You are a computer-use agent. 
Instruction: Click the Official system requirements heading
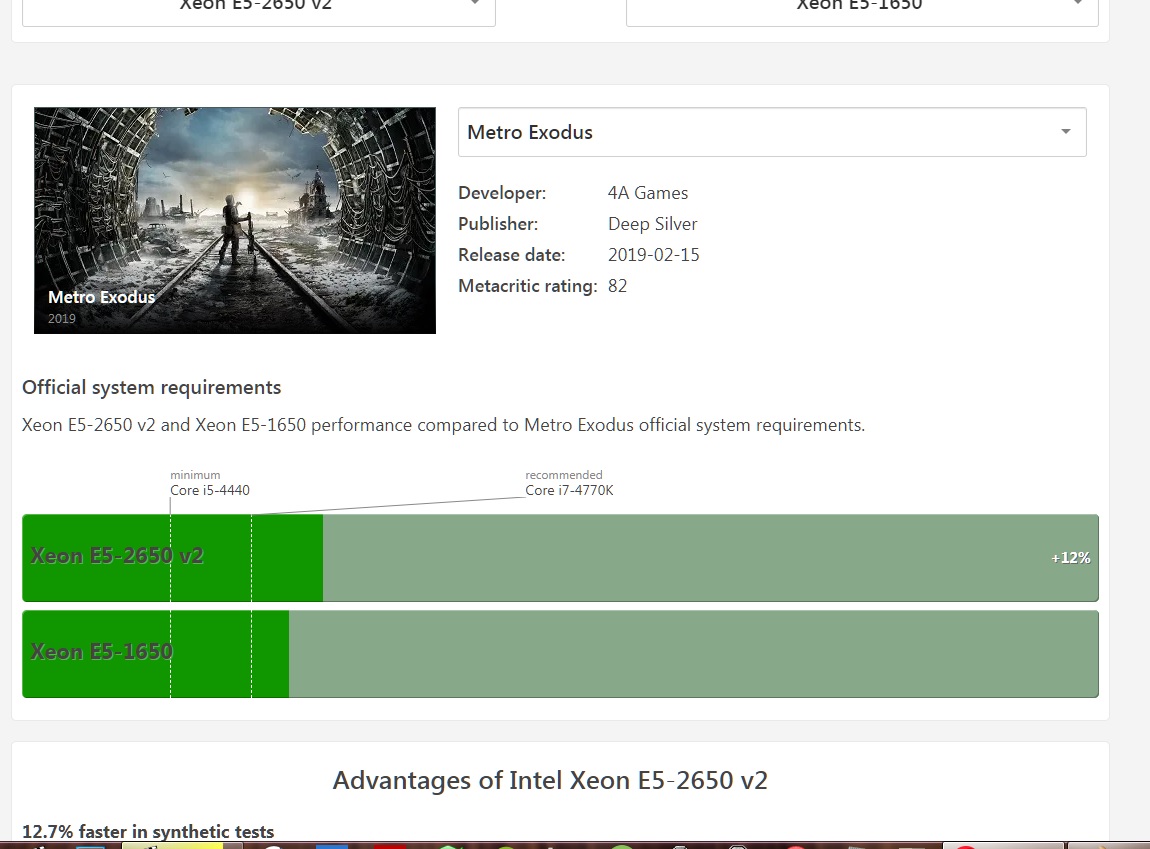tap(152, 387)
